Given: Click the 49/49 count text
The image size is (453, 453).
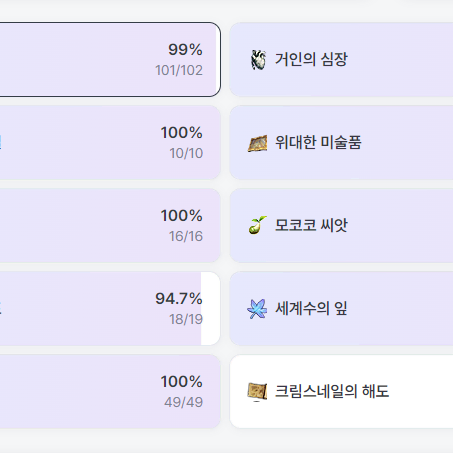Looking at the screenshot, I should (184, 402).
